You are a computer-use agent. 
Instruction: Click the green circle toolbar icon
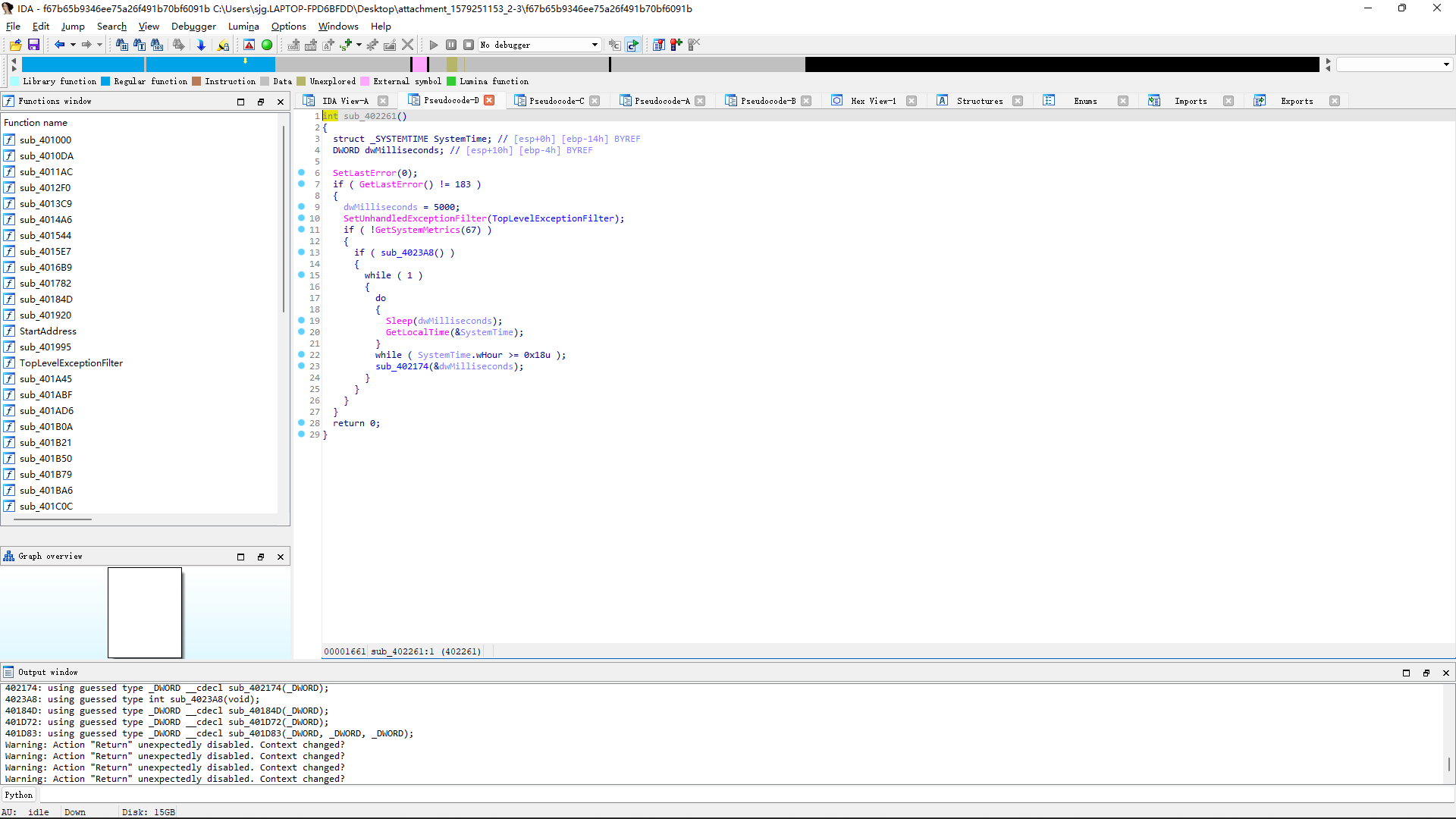[267, 45]
